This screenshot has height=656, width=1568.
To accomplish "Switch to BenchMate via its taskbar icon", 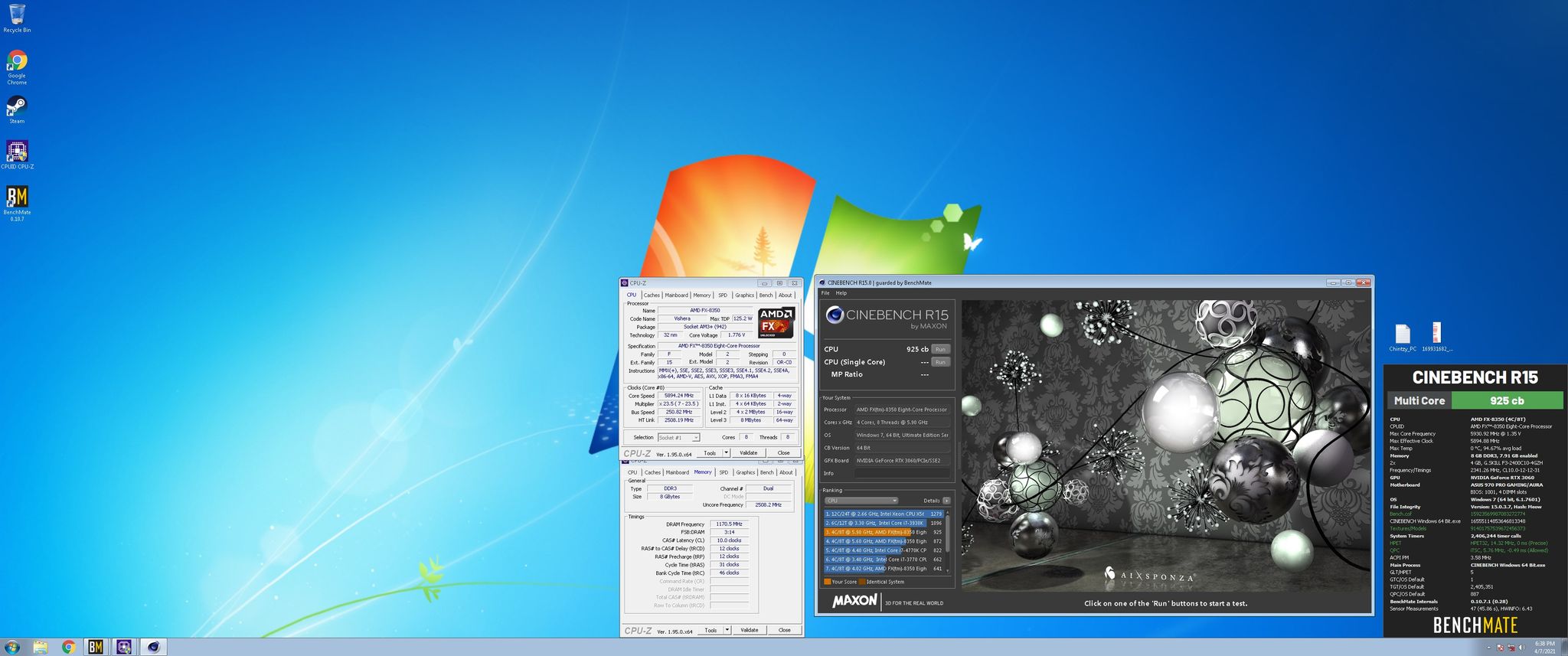I will point(96,647).
